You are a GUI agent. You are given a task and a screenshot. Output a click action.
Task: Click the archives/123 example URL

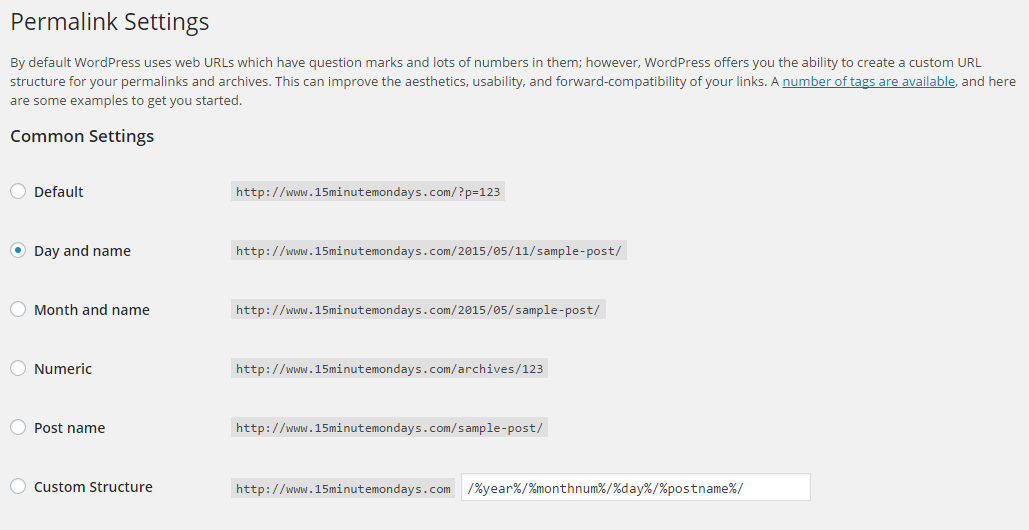pos(389,369)
